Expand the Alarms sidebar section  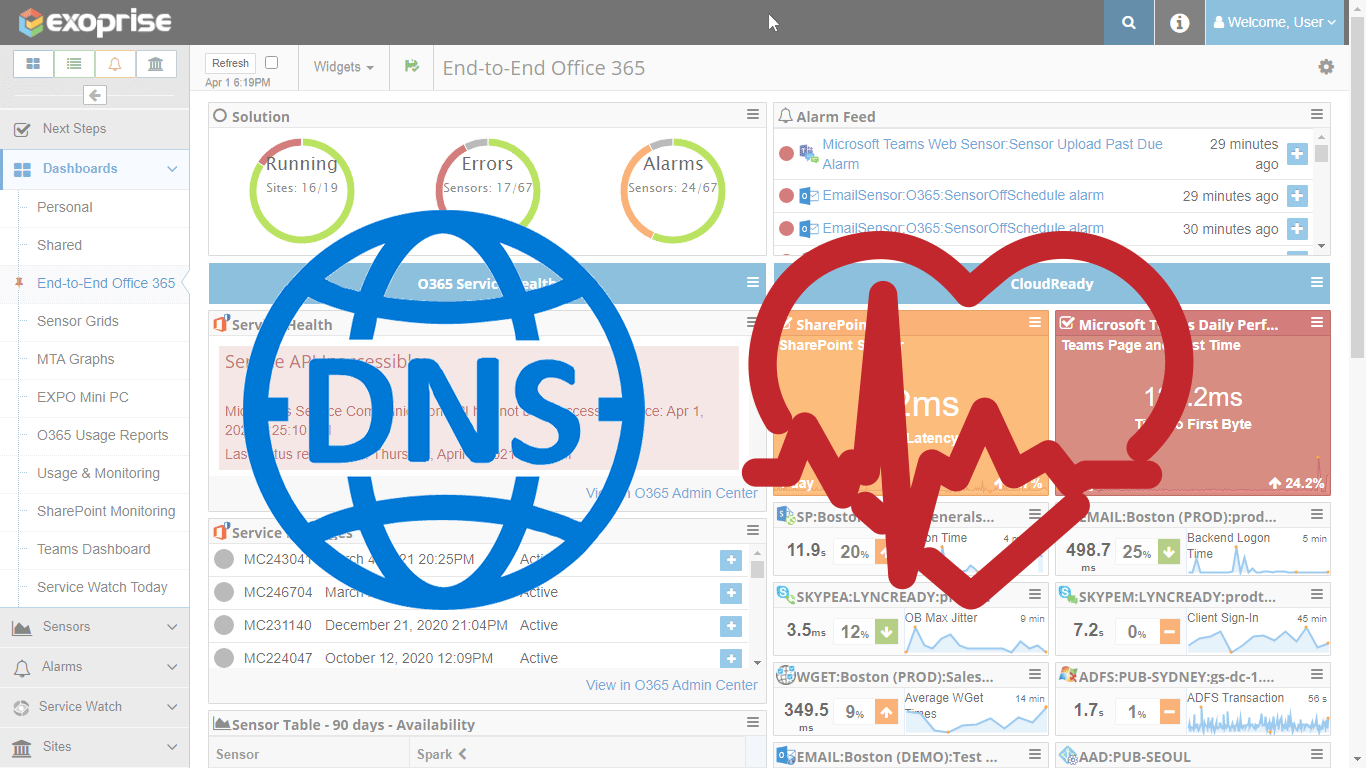pyautogui.click(x=94, y=667)
